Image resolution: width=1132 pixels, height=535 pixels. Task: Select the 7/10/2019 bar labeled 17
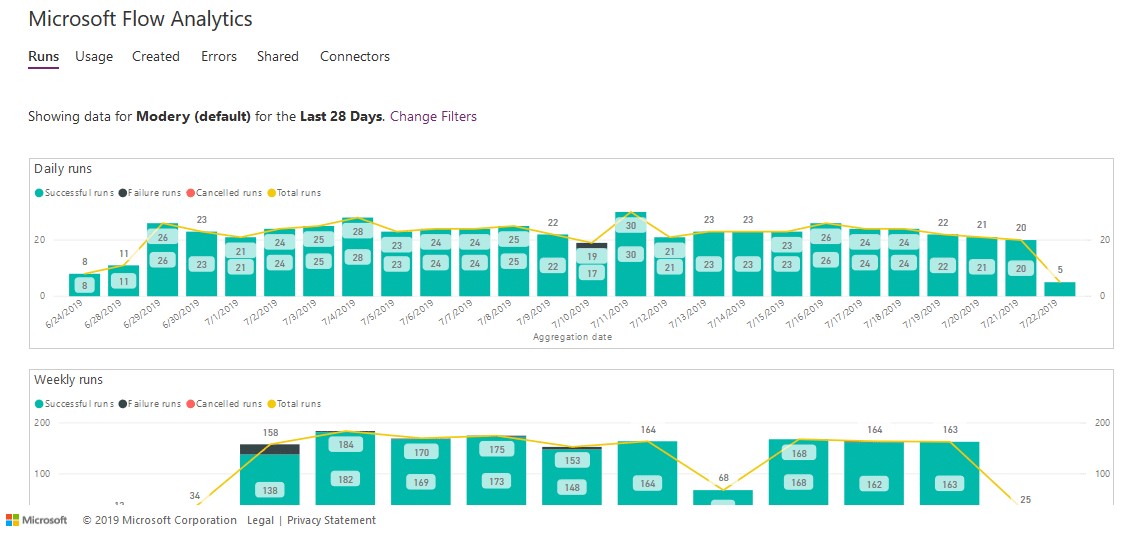click(x=591, y=273)
